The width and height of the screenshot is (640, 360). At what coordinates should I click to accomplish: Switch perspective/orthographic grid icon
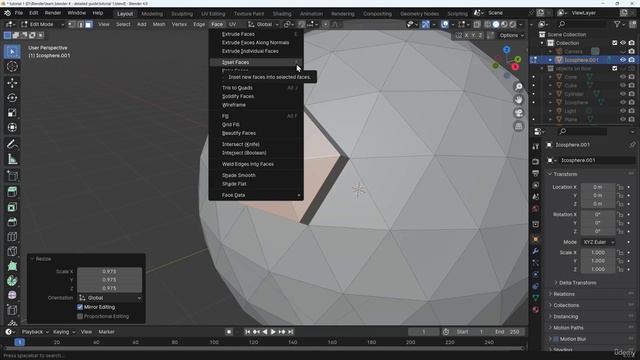pos(518,126)
